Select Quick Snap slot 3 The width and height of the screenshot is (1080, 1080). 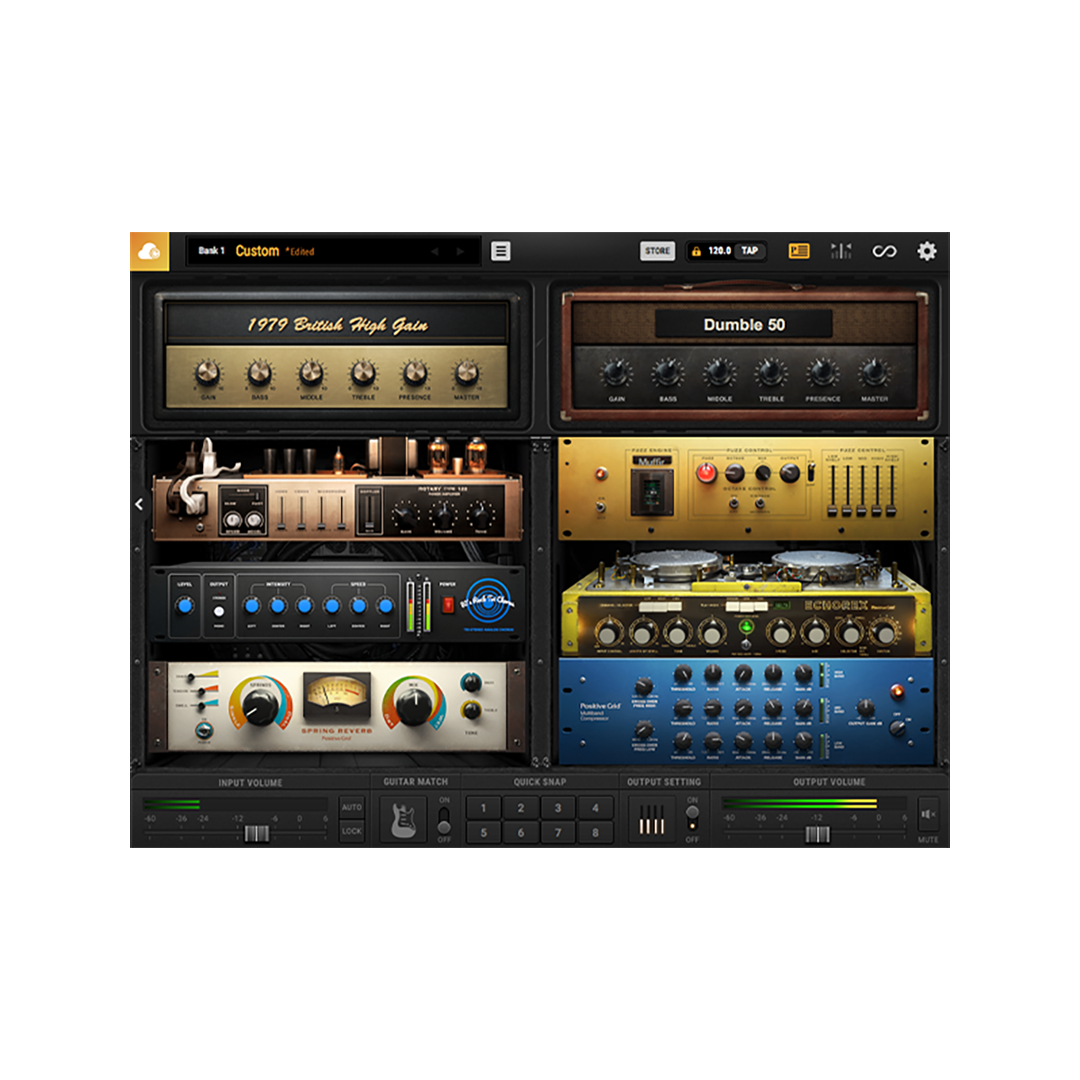(556, 808)
